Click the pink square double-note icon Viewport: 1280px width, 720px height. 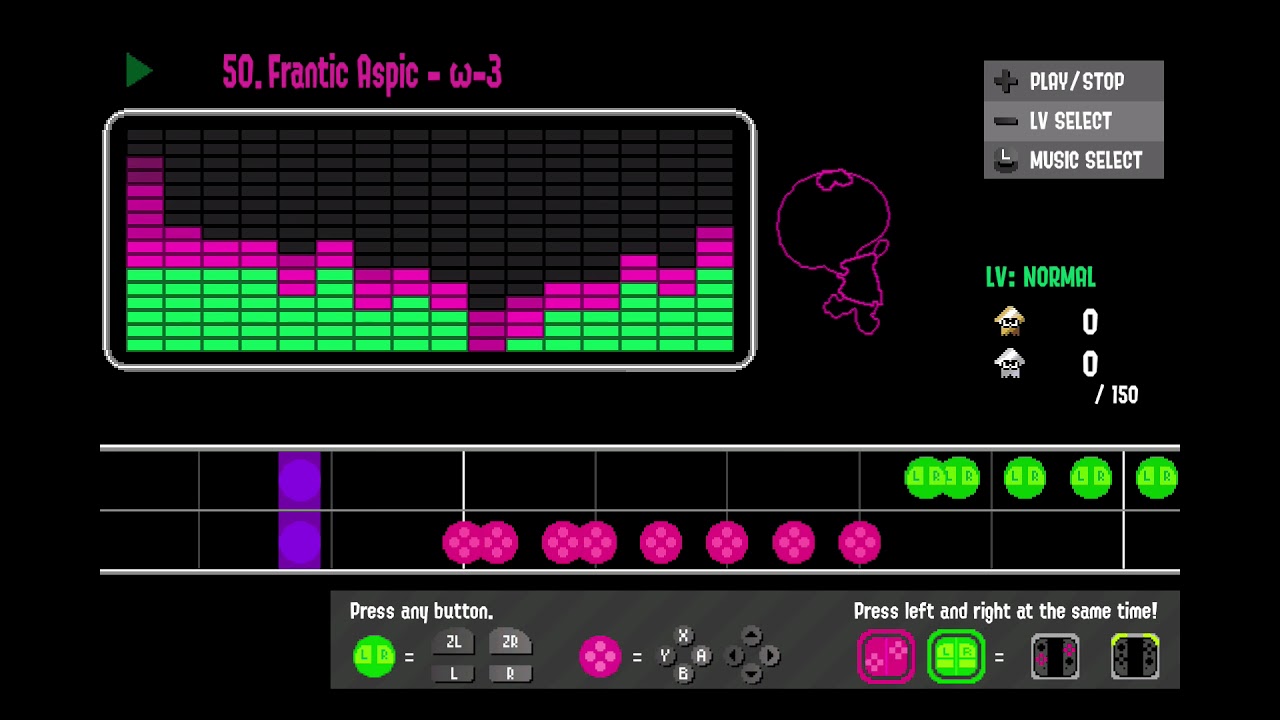point(886,657)
